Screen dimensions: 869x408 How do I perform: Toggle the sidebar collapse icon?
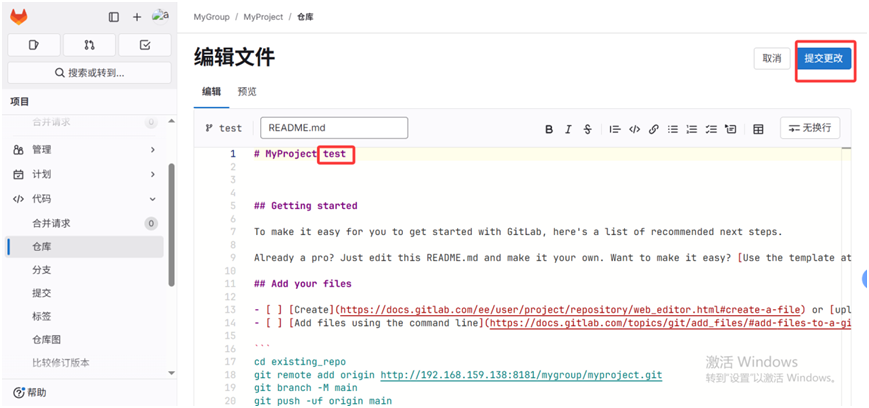pos(114,17)
